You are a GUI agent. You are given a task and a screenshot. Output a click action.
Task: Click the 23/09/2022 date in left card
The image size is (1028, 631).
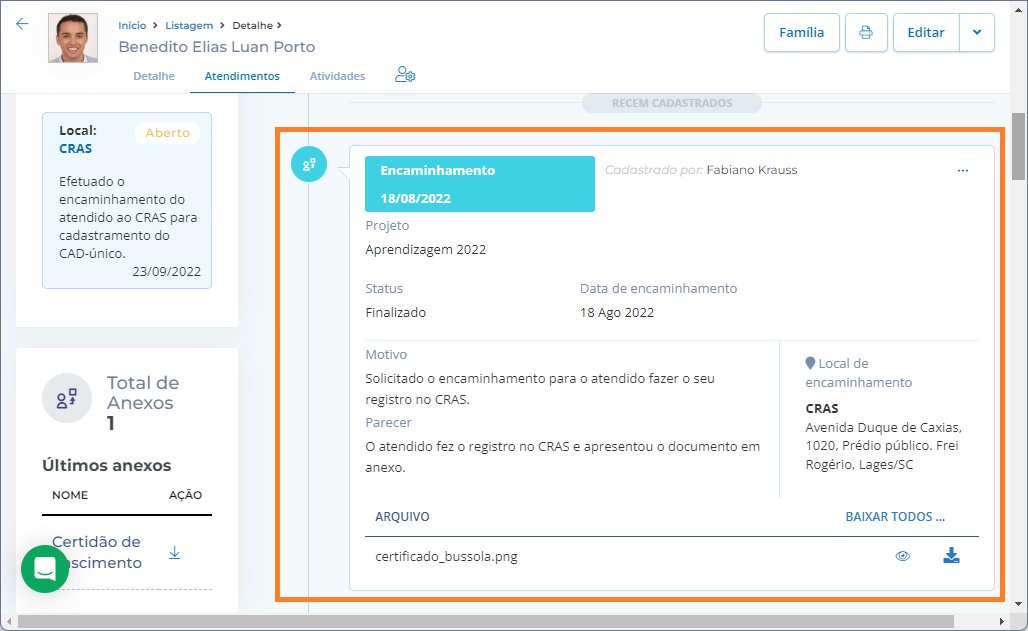point(167,272)
